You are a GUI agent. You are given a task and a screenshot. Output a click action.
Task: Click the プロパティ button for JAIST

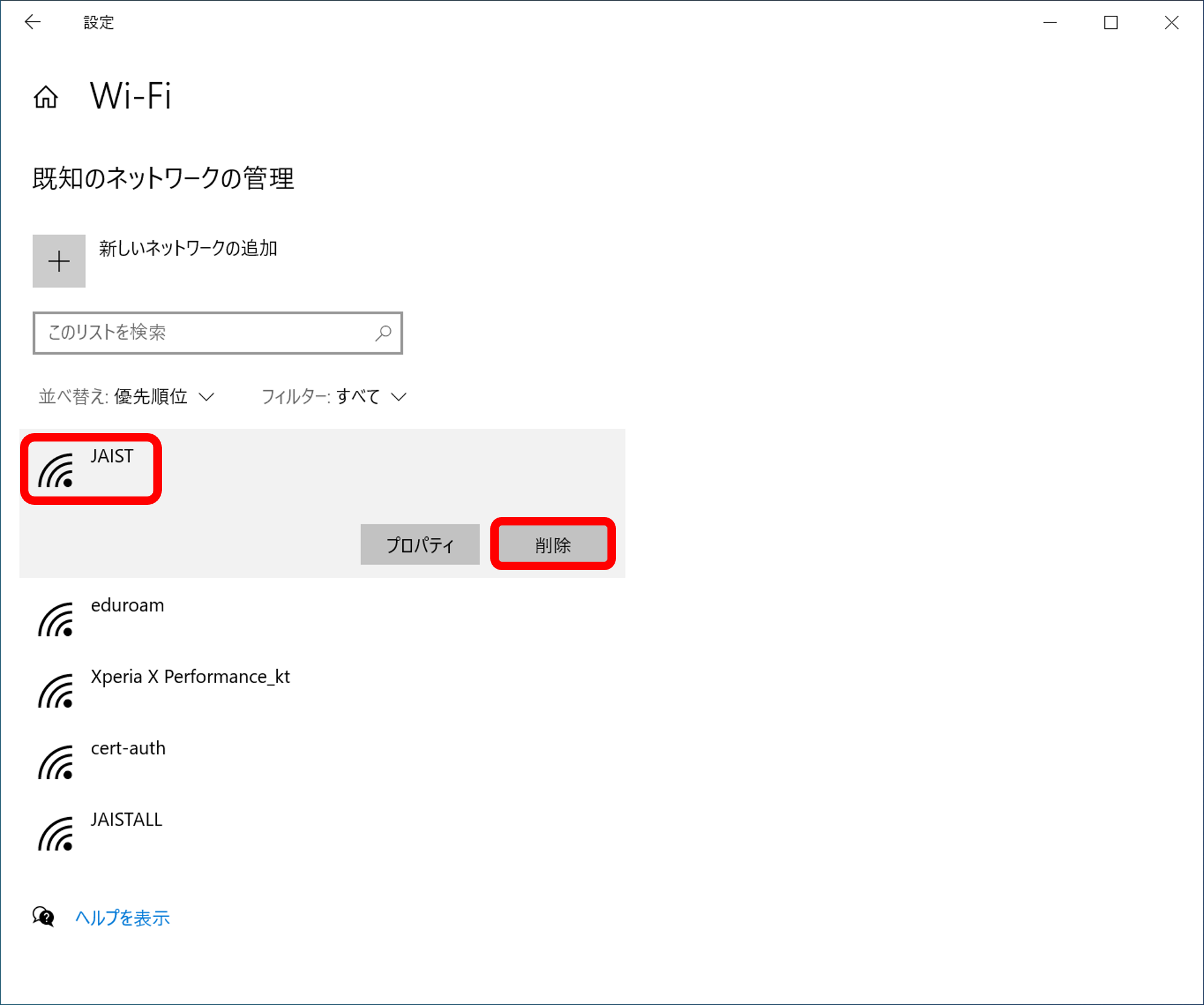pyautogui.click(x=420, y=545)
